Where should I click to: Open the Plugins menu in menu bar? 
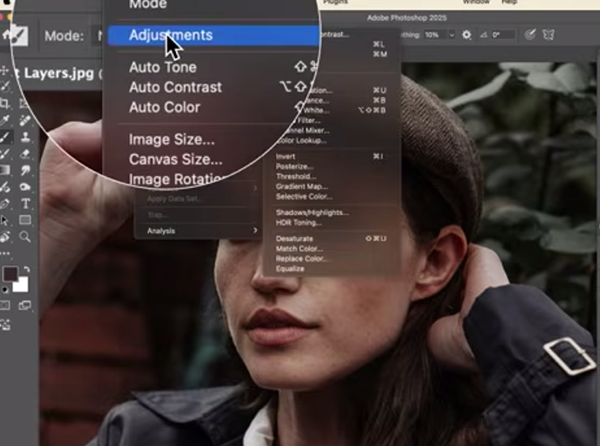tap(335, 2)
